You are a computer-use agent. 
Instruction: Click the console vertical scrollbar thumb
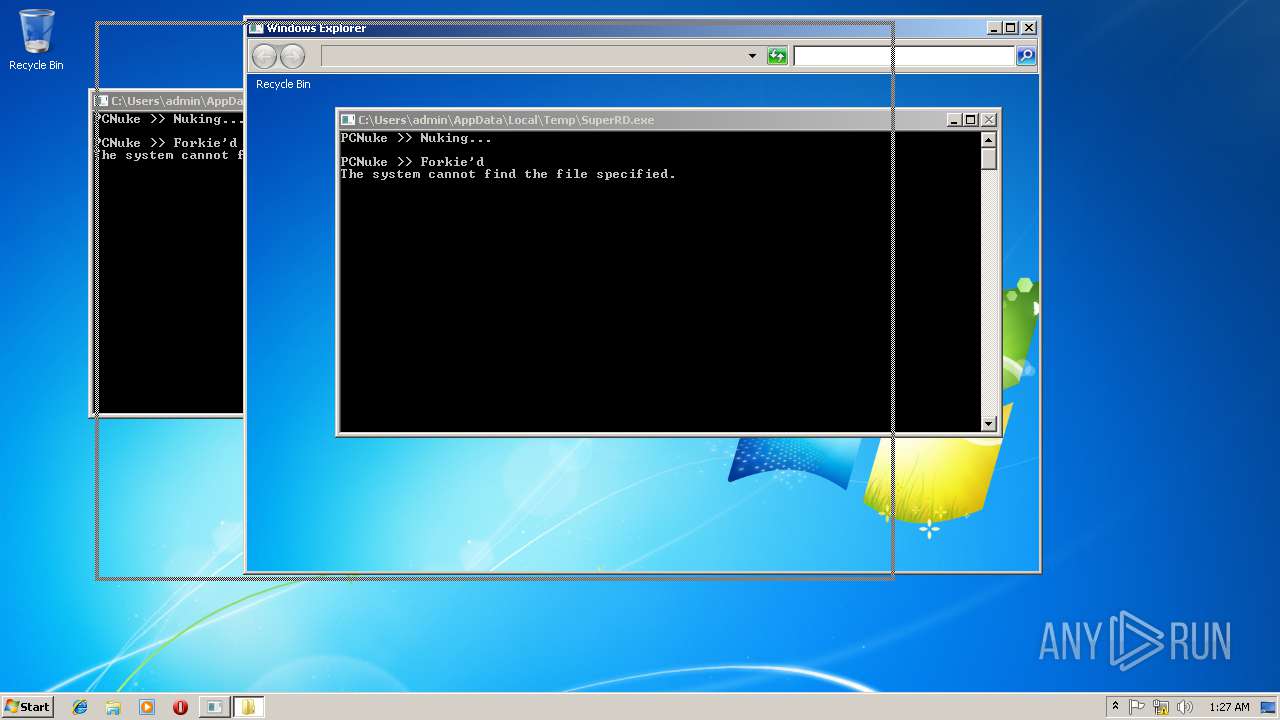tap(989, 159)
